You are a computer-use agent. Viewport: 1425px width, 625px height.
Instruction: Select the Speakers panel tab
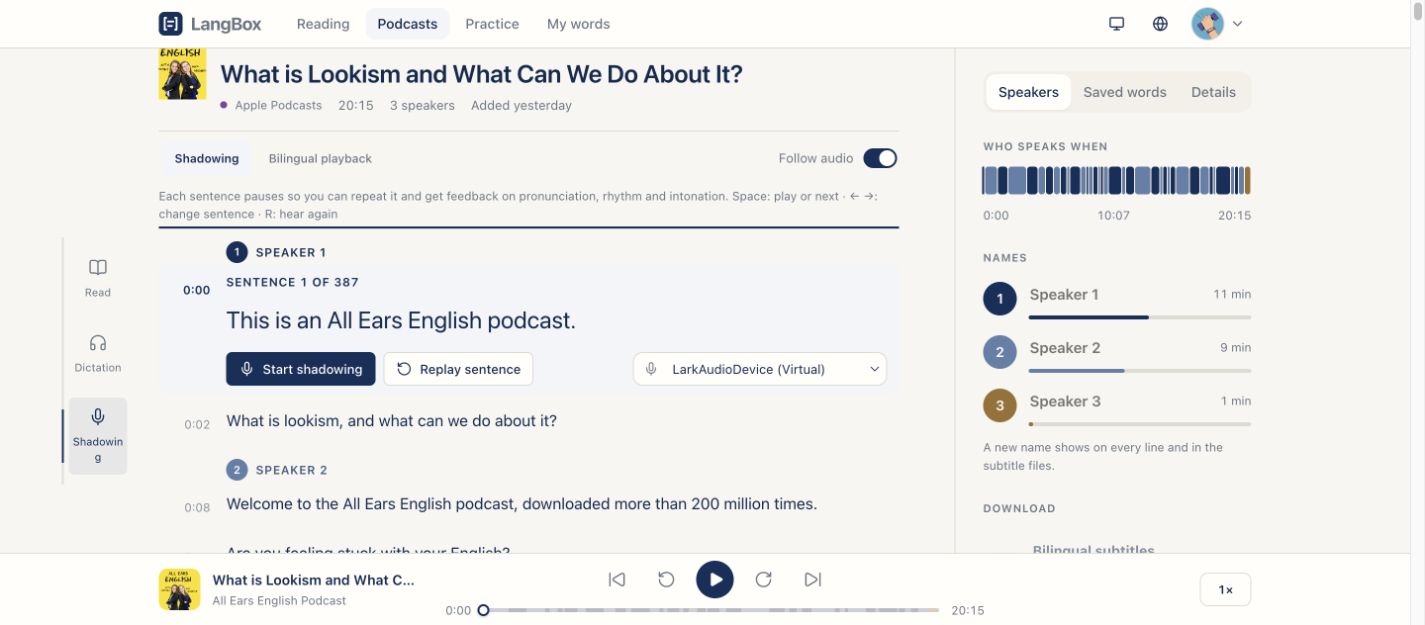[x=1028, y=92]
